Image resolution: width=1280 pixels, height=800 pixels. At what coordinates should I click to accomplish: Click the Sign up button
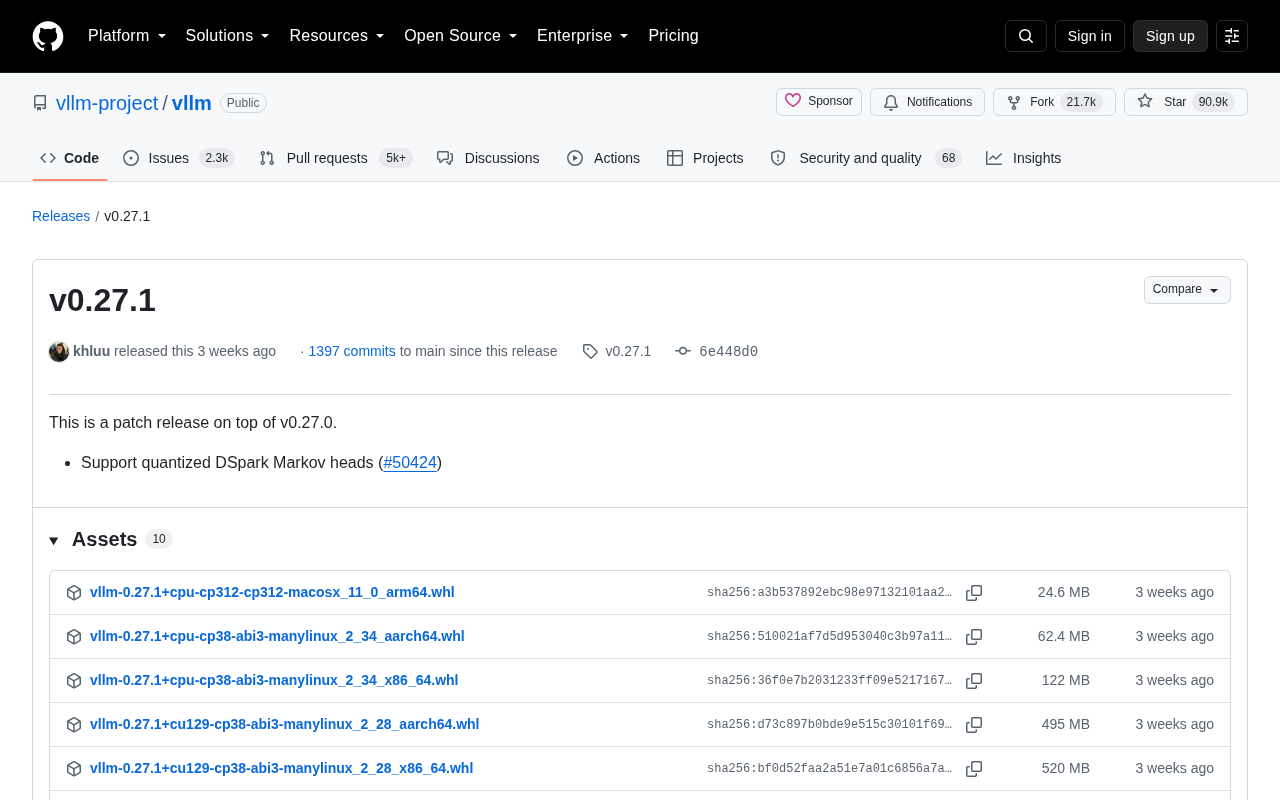pyautogui.click(x=1170, y=36)
